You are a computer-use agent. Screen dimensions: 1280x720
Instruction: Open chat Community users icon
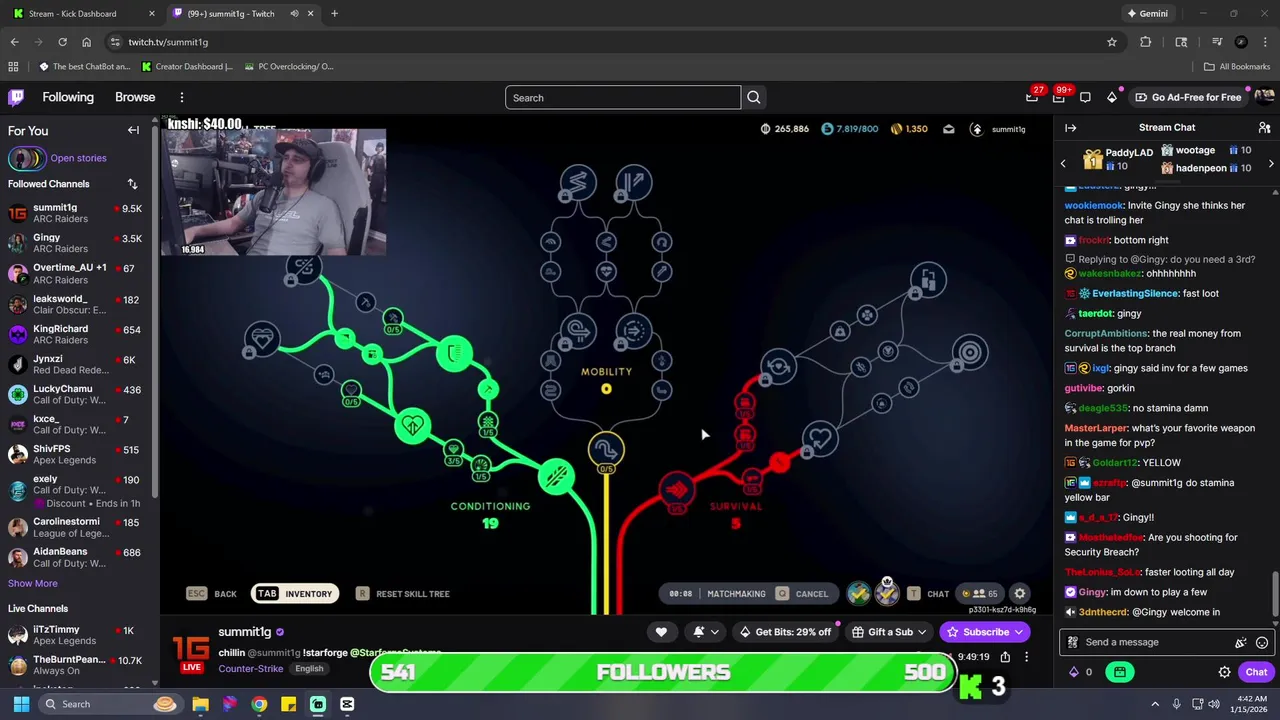tap(1264, 128)
